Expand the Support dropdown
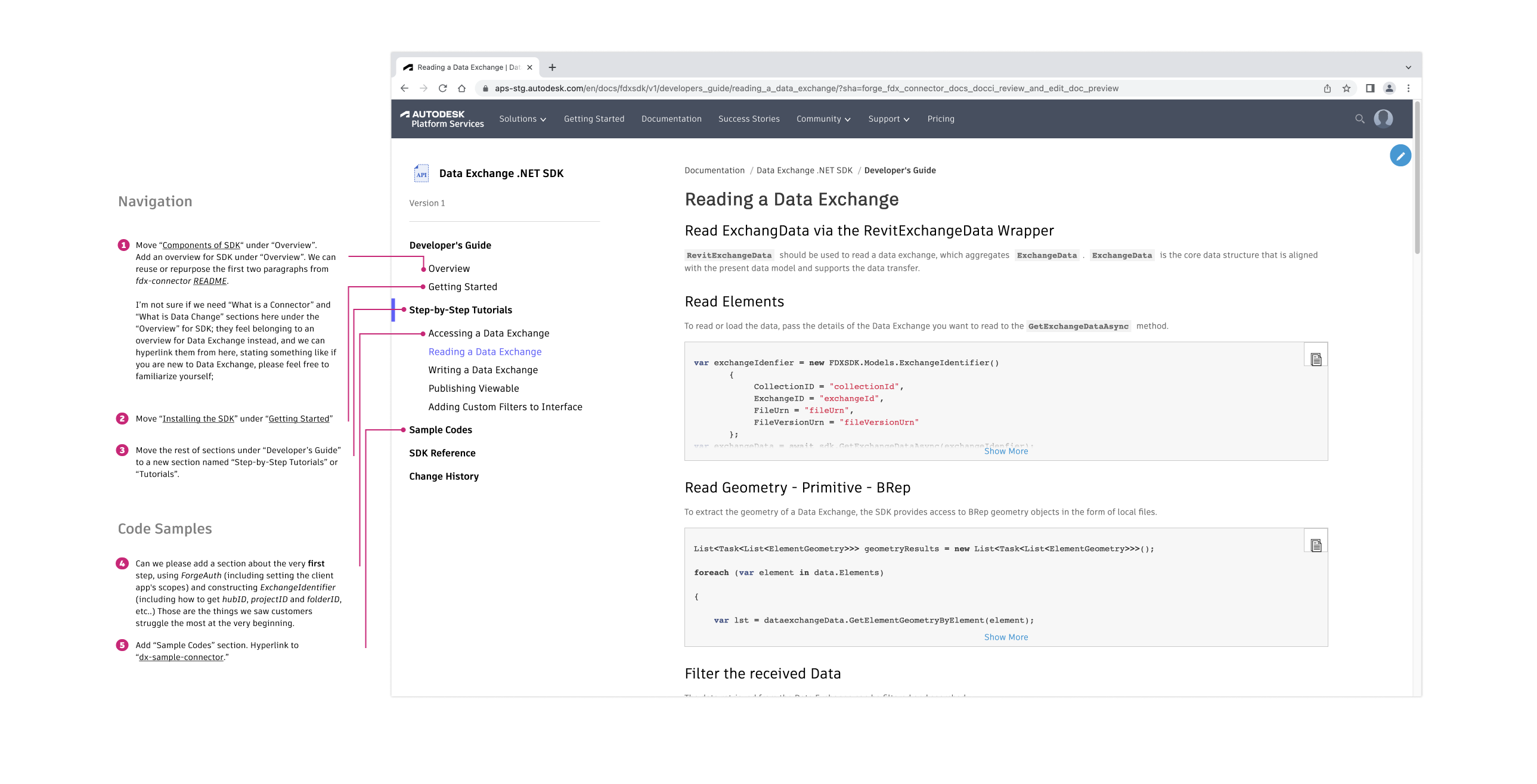Viewport: 1537px width, 784px height. 889,119
